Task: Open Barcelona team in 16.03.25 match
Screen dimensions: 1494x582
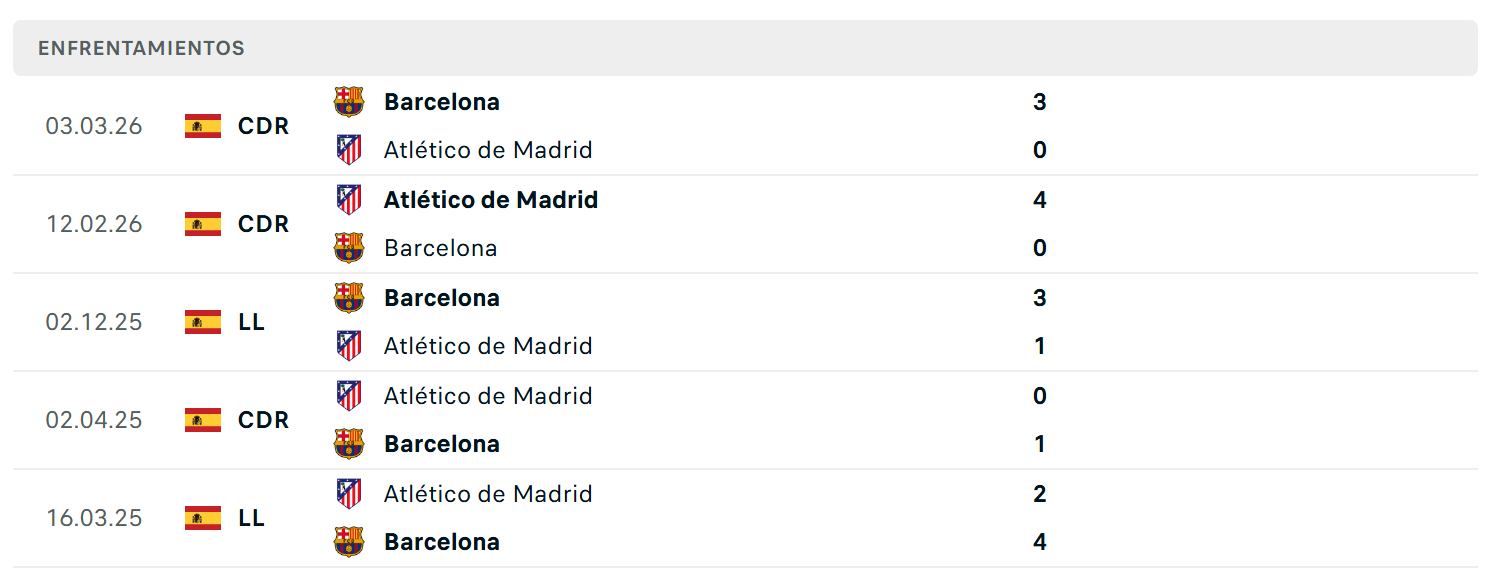Action: click(442, 542)
